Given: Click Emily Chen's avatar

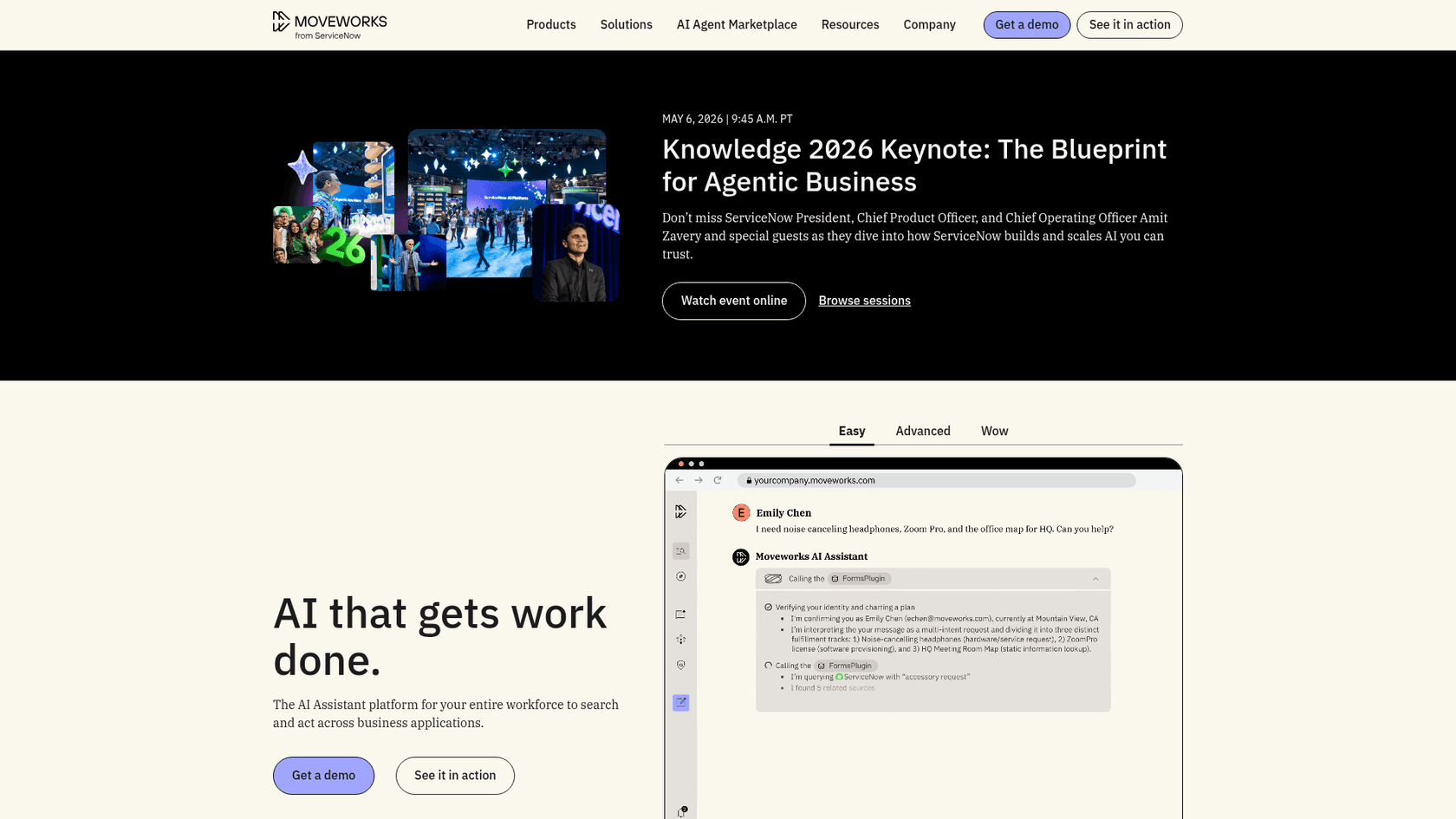Looking at the screenshot, I should (741, 513).
